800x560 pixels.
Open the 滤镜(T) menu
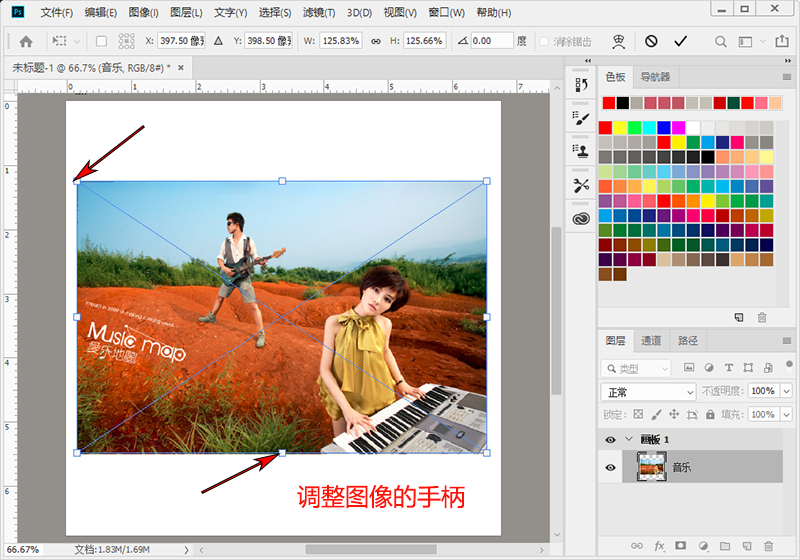319,12
